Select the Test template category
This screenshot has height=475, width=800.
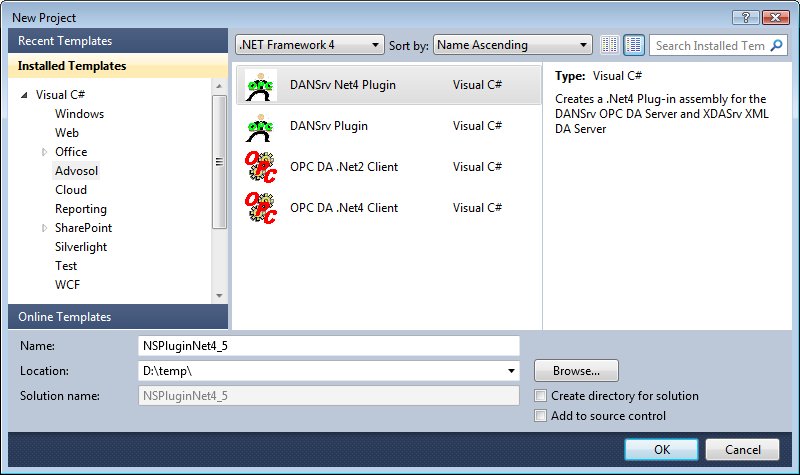tap(66, 266)
